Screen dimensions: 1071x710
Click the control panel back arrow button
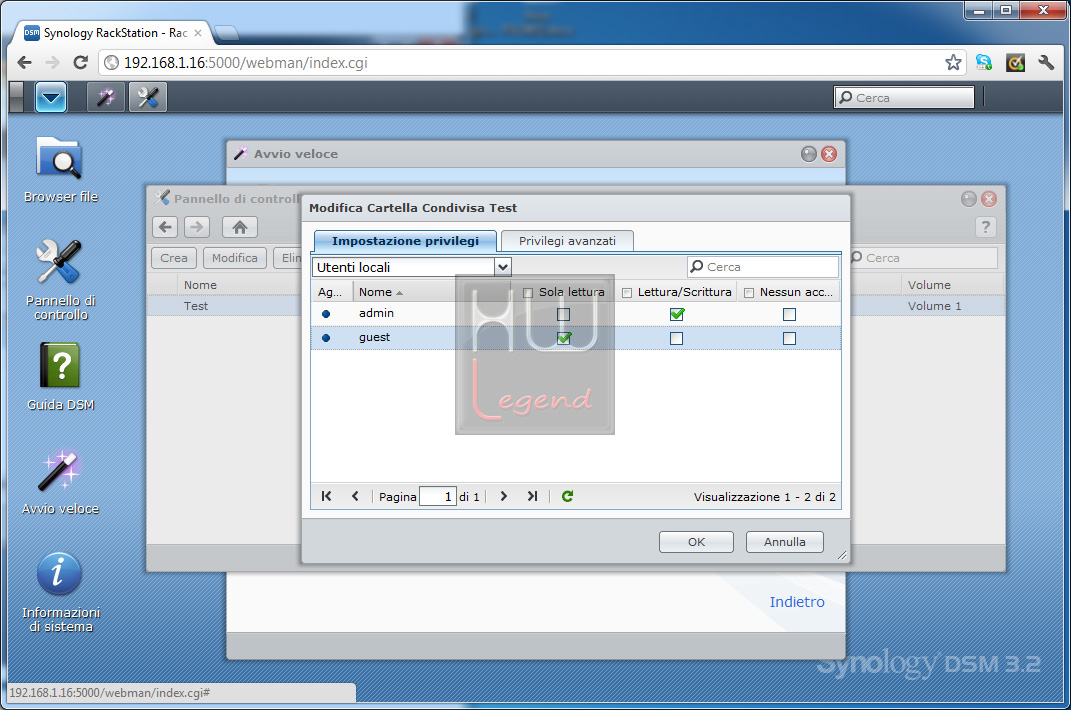click(165, 227)
